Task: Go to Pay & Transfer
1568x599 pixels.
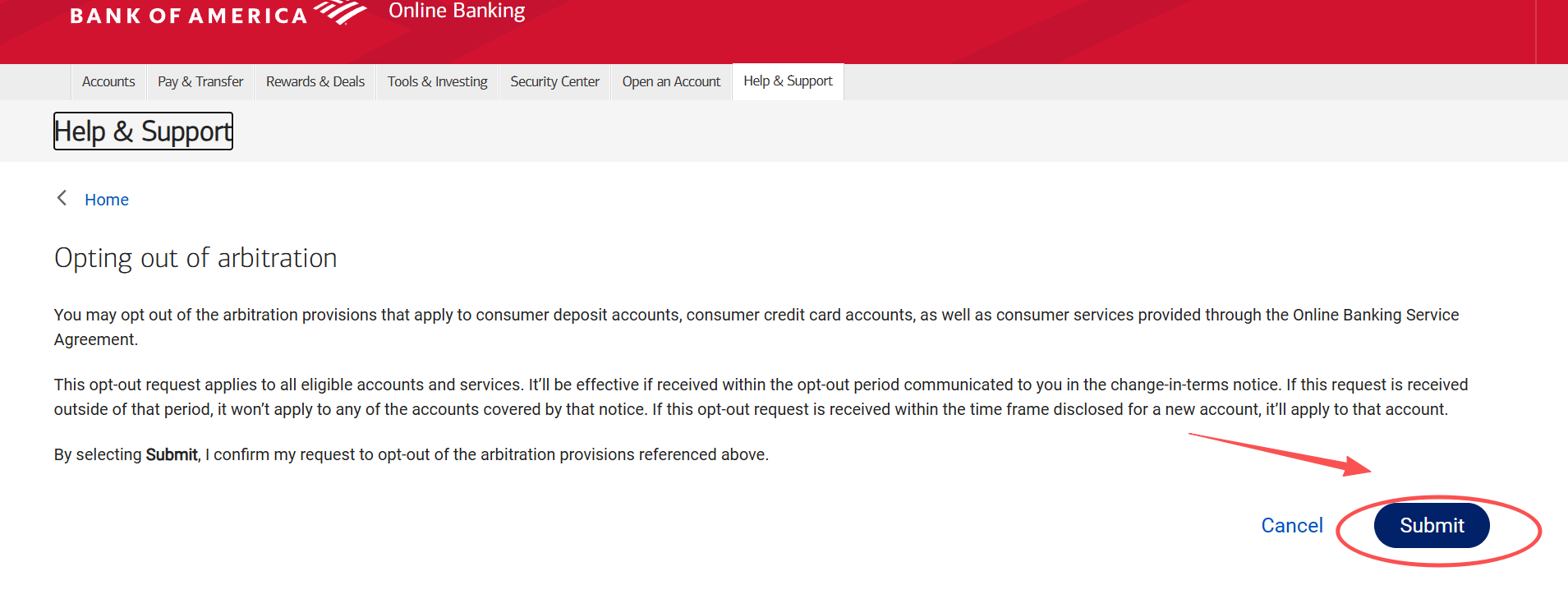Action: click(x=200, y=82)
